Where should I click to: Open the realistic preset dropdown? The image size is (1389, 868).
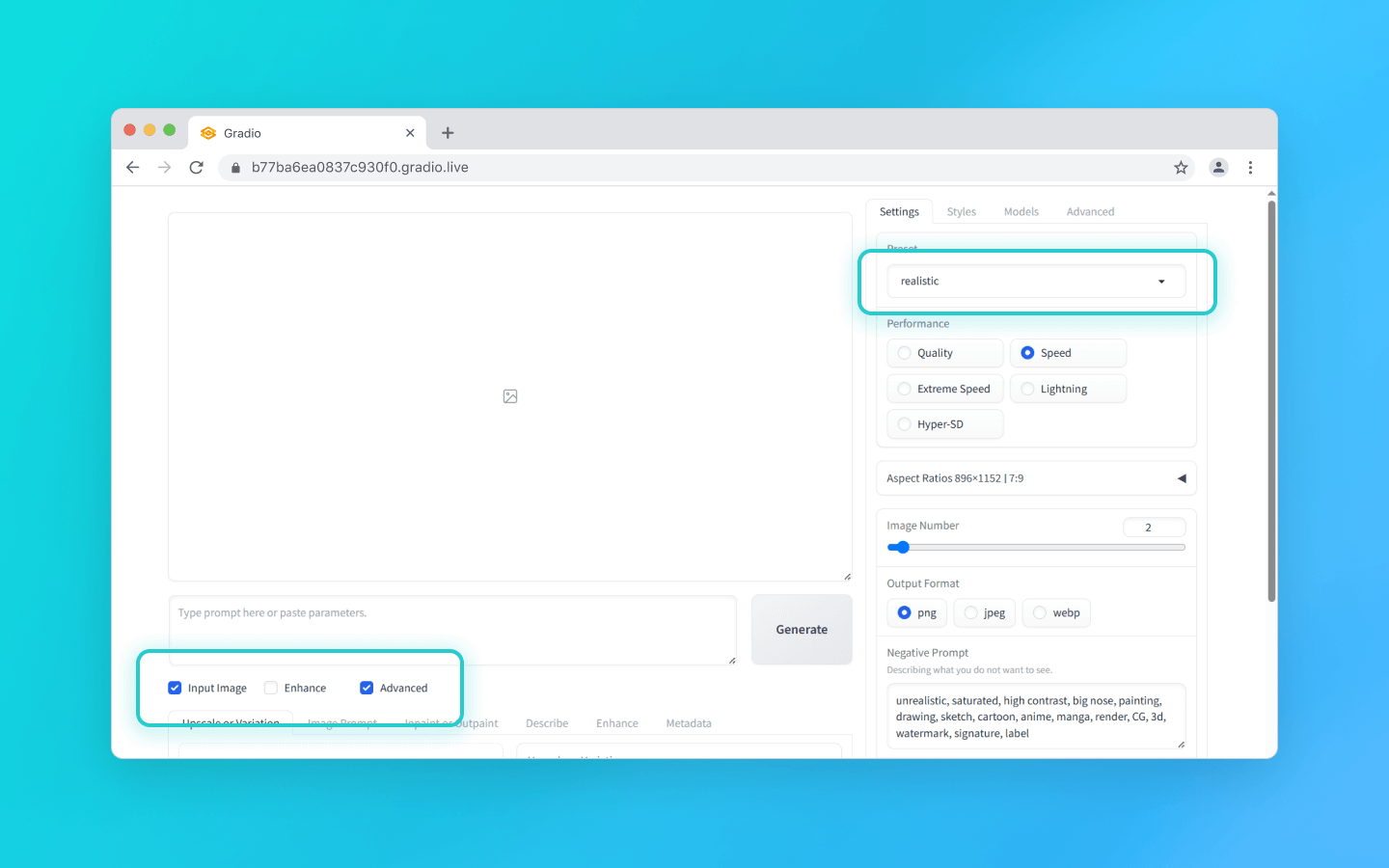pos(1036,282)
